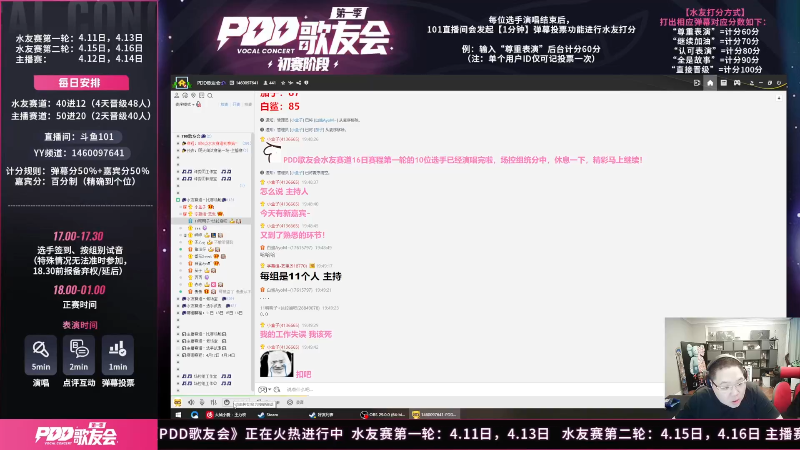The height and width of the screenshot is (450, 800).
Task: Switch to the YY taskbar window item
Action: [435, 415]
